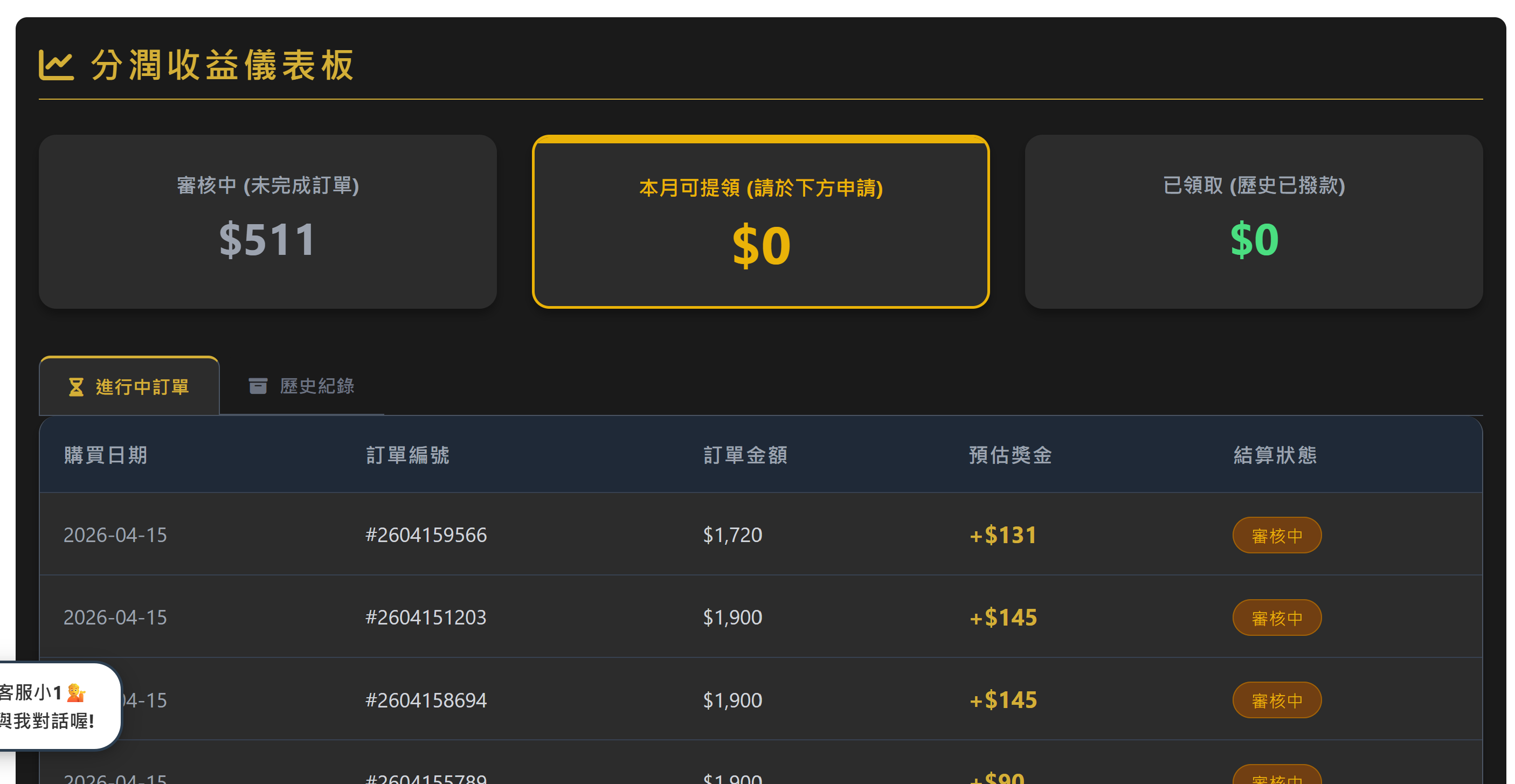The width and height of the screenshot is (1515, 784).
Task: Click order number #2604159566
Action: click(x=426, y=535)
